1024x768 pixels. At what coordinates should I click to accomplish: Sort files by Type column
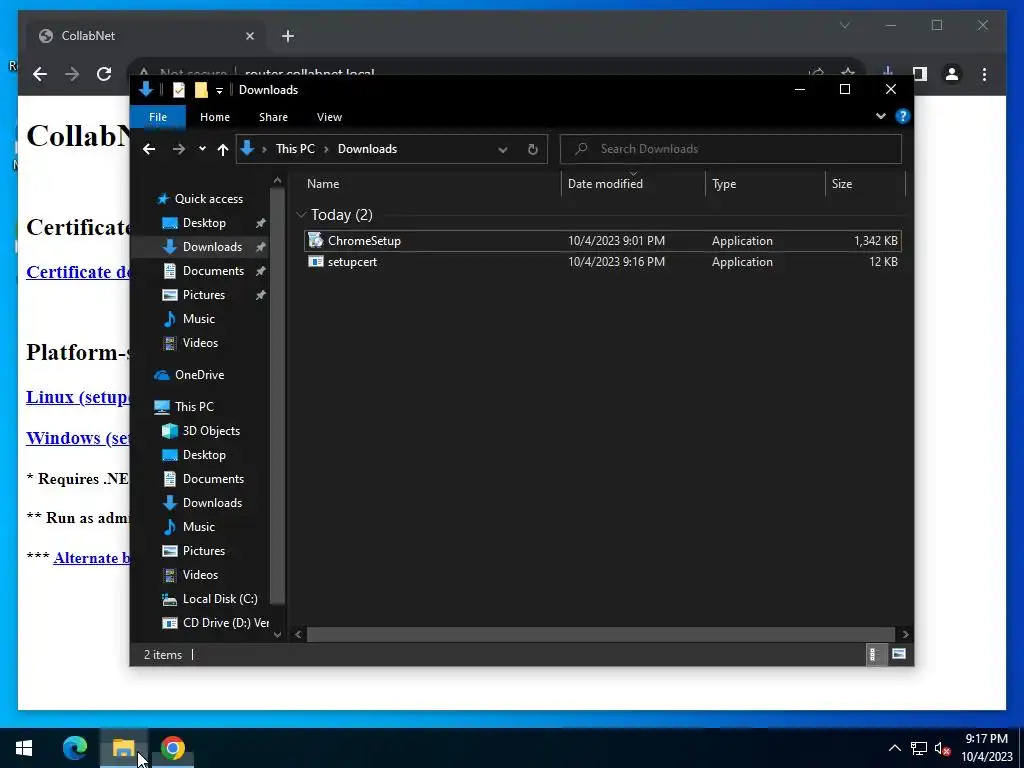point(765,184)
